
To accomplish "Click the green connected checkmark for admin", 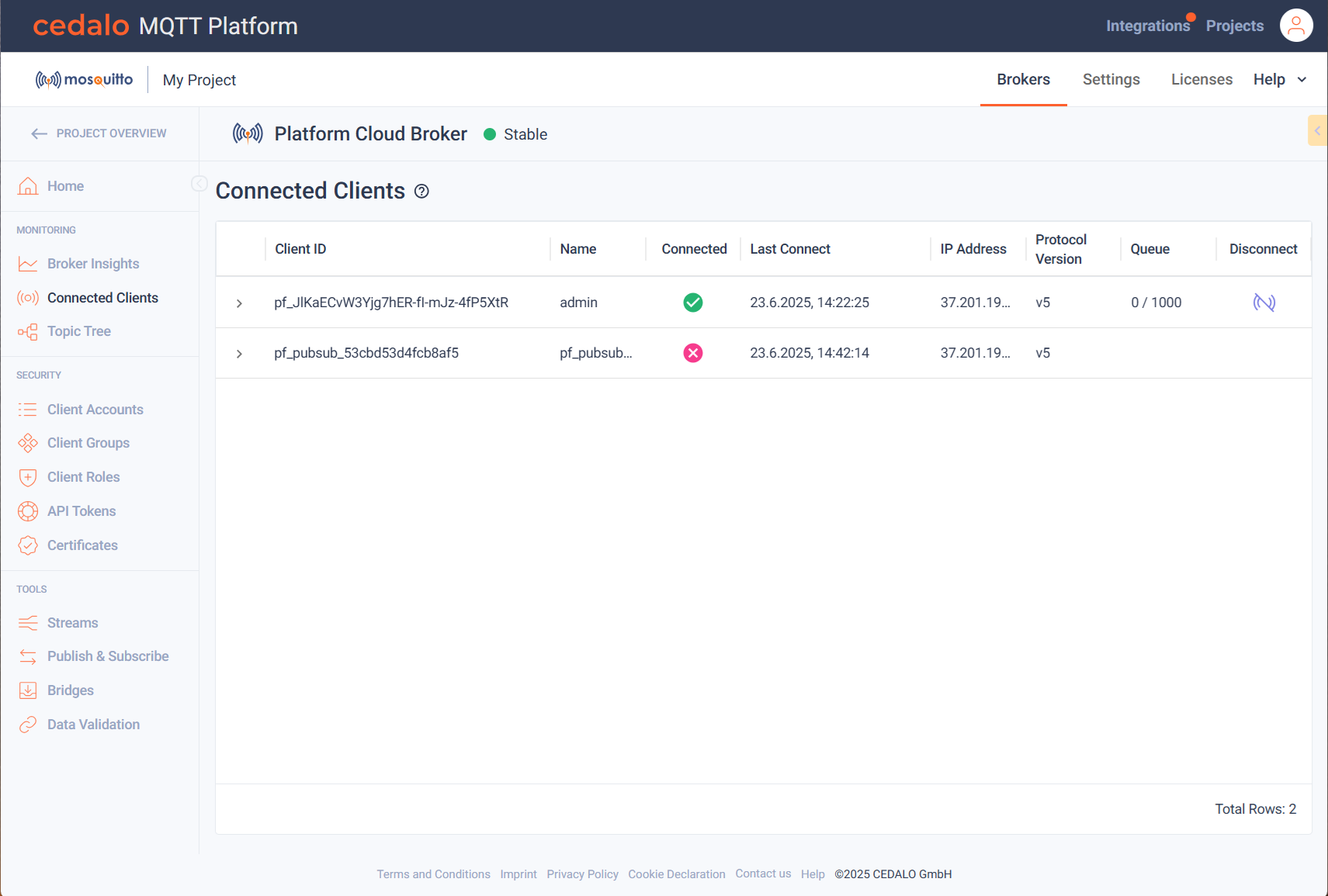I will (x=693, y=303).
